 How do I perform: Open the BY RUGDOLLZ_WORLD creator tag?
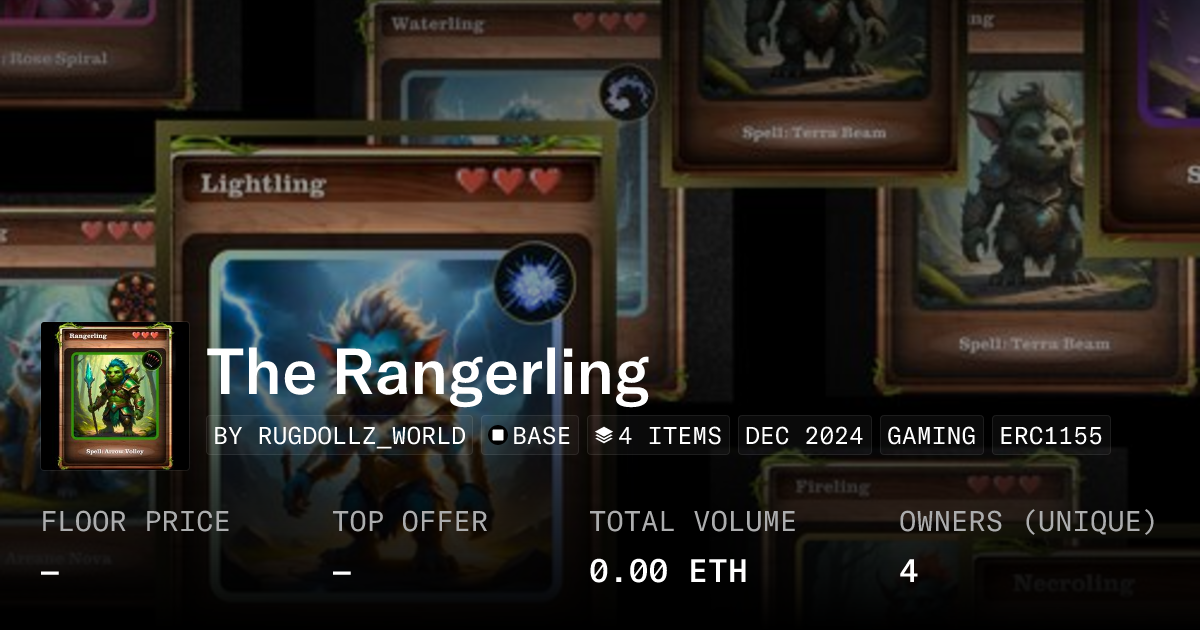point(340,436)
